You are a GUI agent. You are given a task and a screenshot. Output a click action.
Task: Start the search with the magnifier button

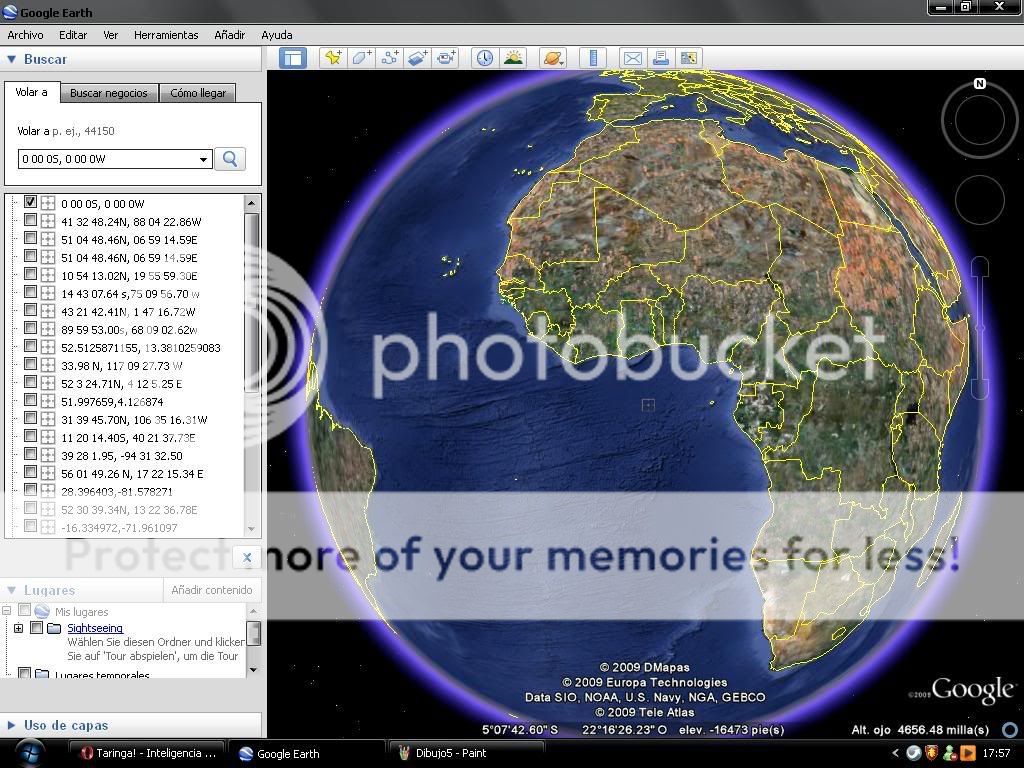[230, 159]
